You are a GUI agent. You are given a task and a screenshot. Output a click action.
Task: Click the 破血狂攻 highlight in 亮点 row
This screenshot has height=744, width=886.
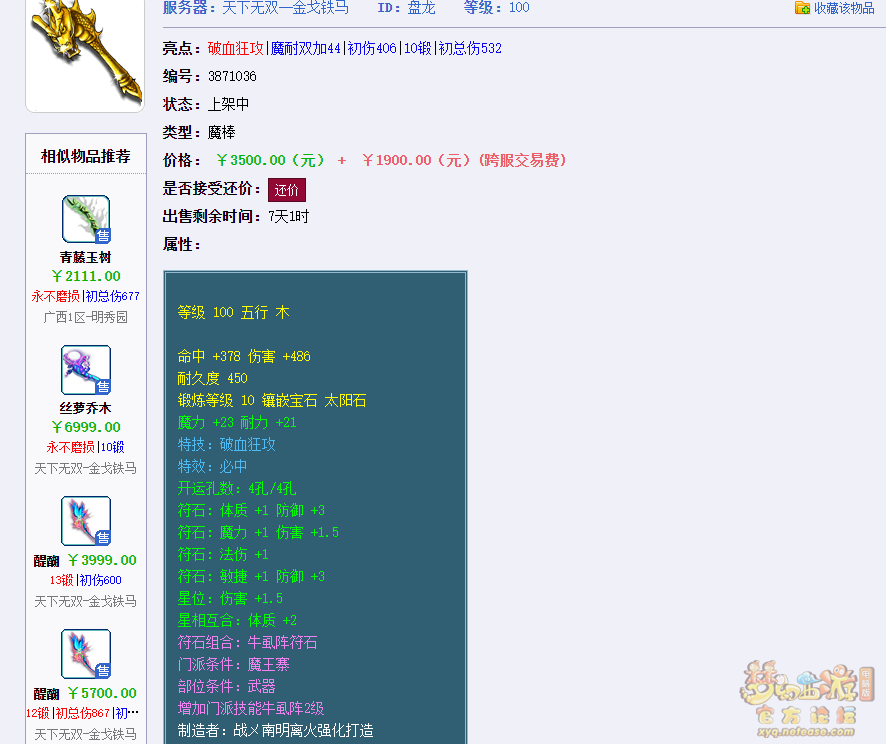pyautogui.click(x=236, y=48)
